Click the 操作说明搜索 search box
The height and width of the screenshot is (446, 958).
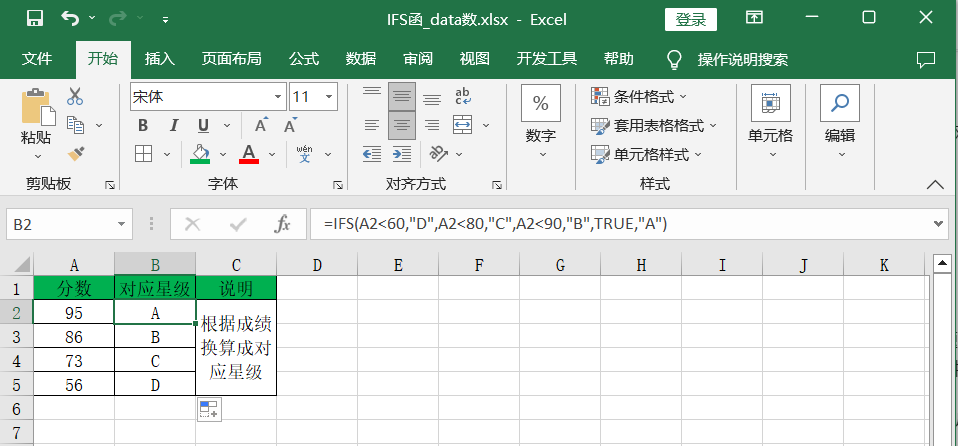[x=742, y=59]
